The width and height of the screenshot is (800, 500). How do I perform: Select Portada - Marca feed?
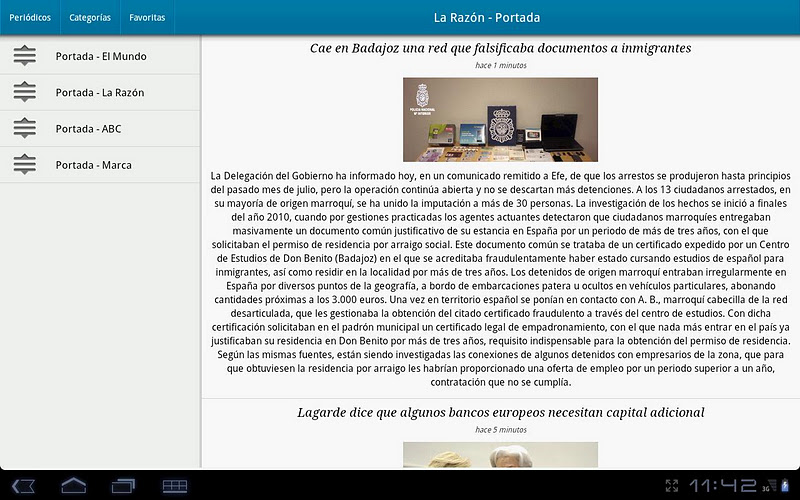coord(100,165)
